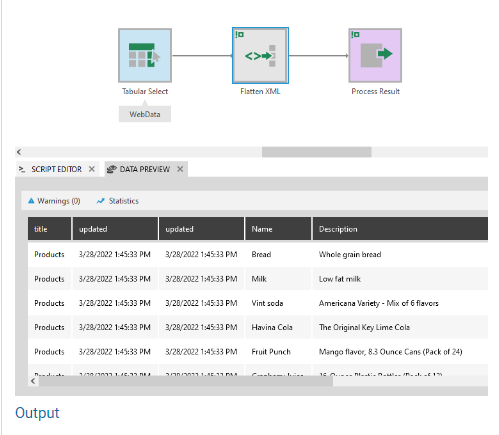This screenshot has height=435, width=499.
Task: Click the status indicator on Process Result node
Action: [x=355, y=34]
